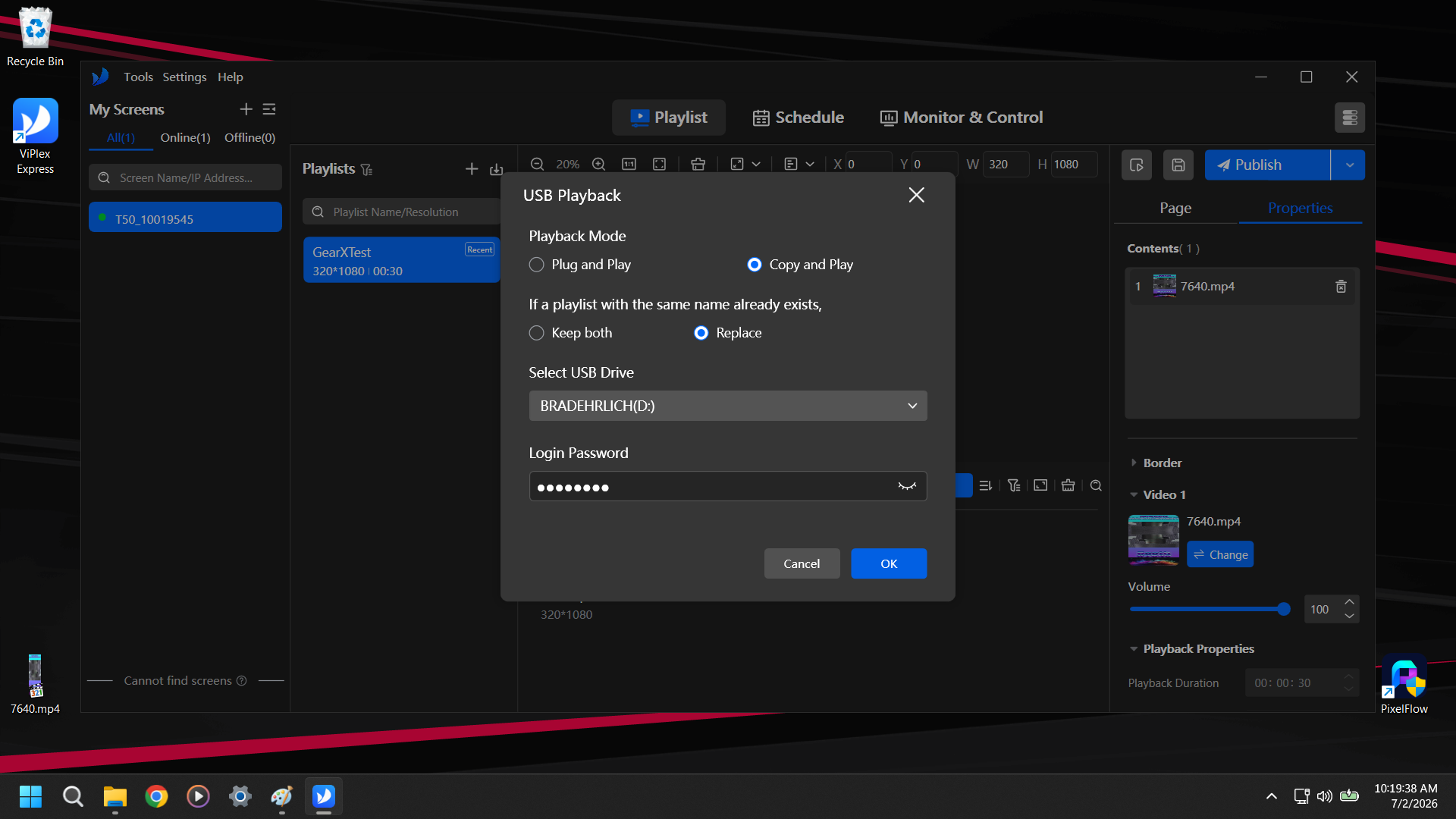
Task: Open Chrome from the taskbar
Action: (x=156, y=796)
